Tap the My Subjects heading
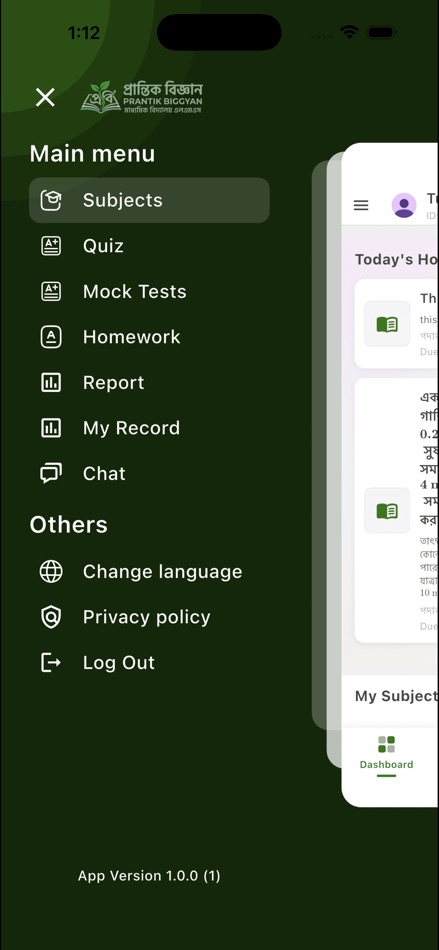The height and width of the screenshot is (950, 439). pos(397,696)
